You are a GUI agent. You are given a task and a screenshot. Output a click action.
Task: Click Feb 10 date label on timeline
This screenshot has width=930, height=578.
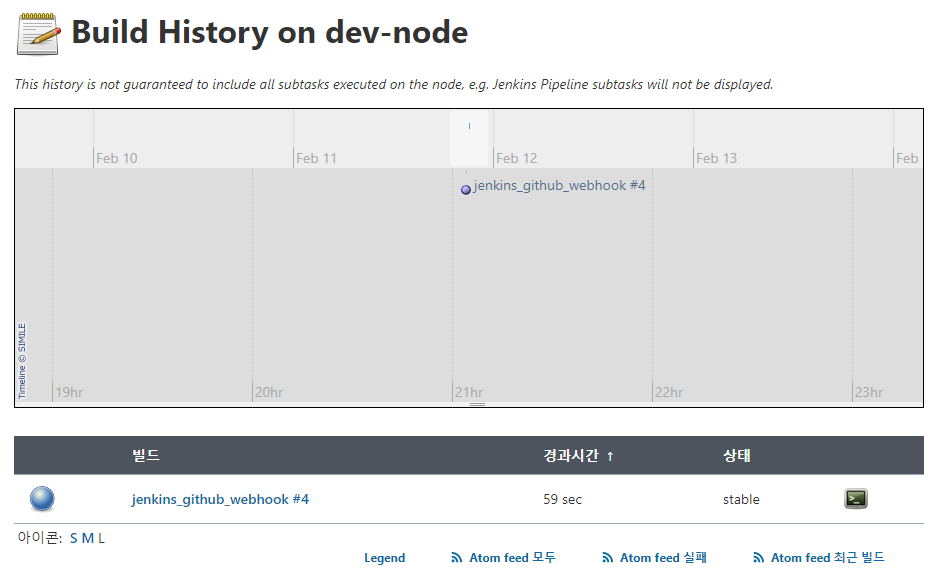(x=117, y=158)
